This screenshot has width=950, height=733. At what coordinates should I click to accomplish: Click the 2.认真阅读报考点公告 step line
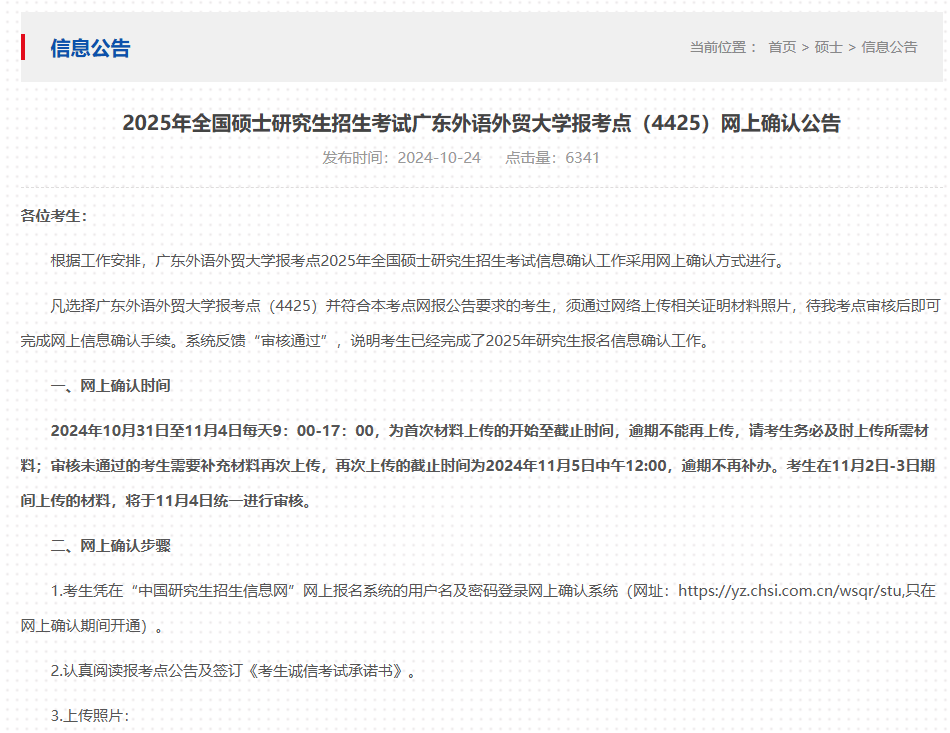(x=233, y=671)
